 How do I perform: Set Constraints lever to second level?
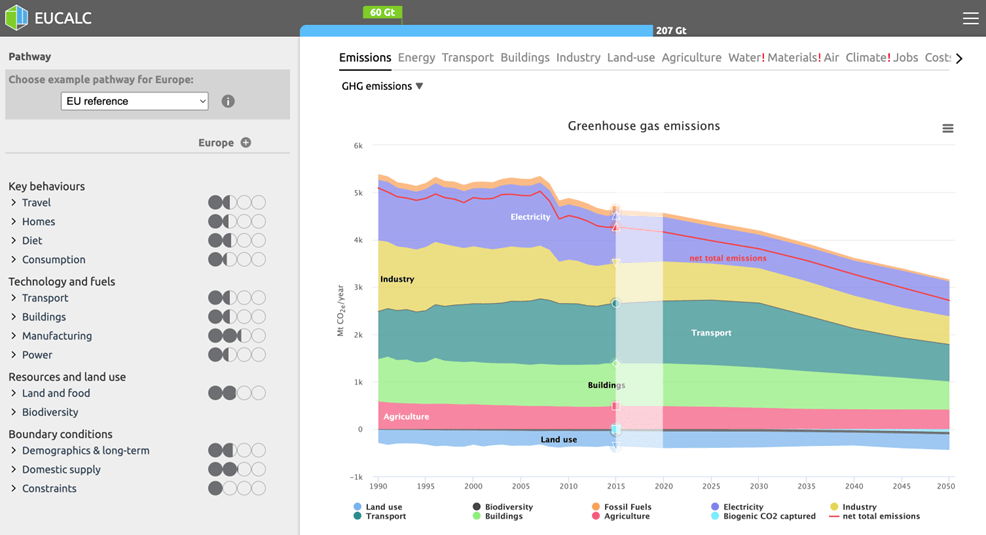[x=230, y=489]
